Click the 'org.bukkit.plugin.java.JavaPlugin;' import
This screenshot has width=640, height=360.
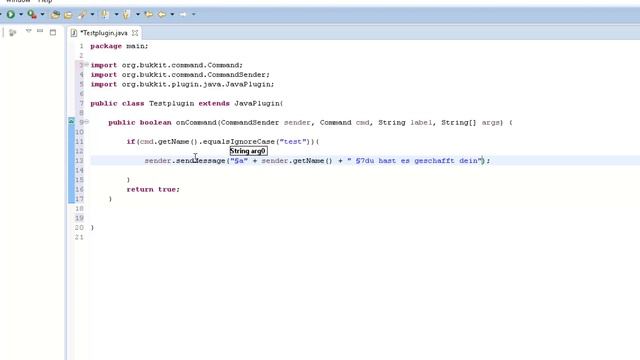198,84
